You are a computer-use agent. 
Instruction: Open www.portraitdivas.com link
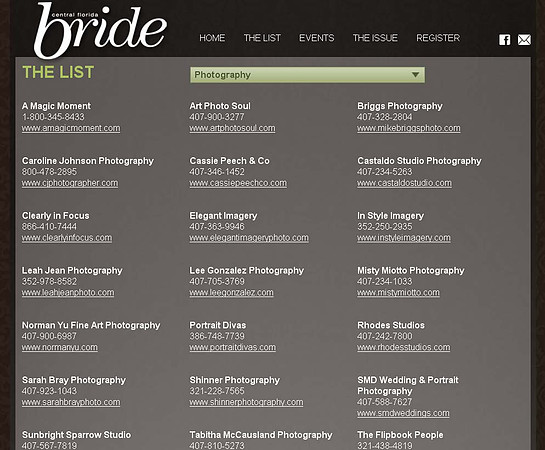click(233, 347)
